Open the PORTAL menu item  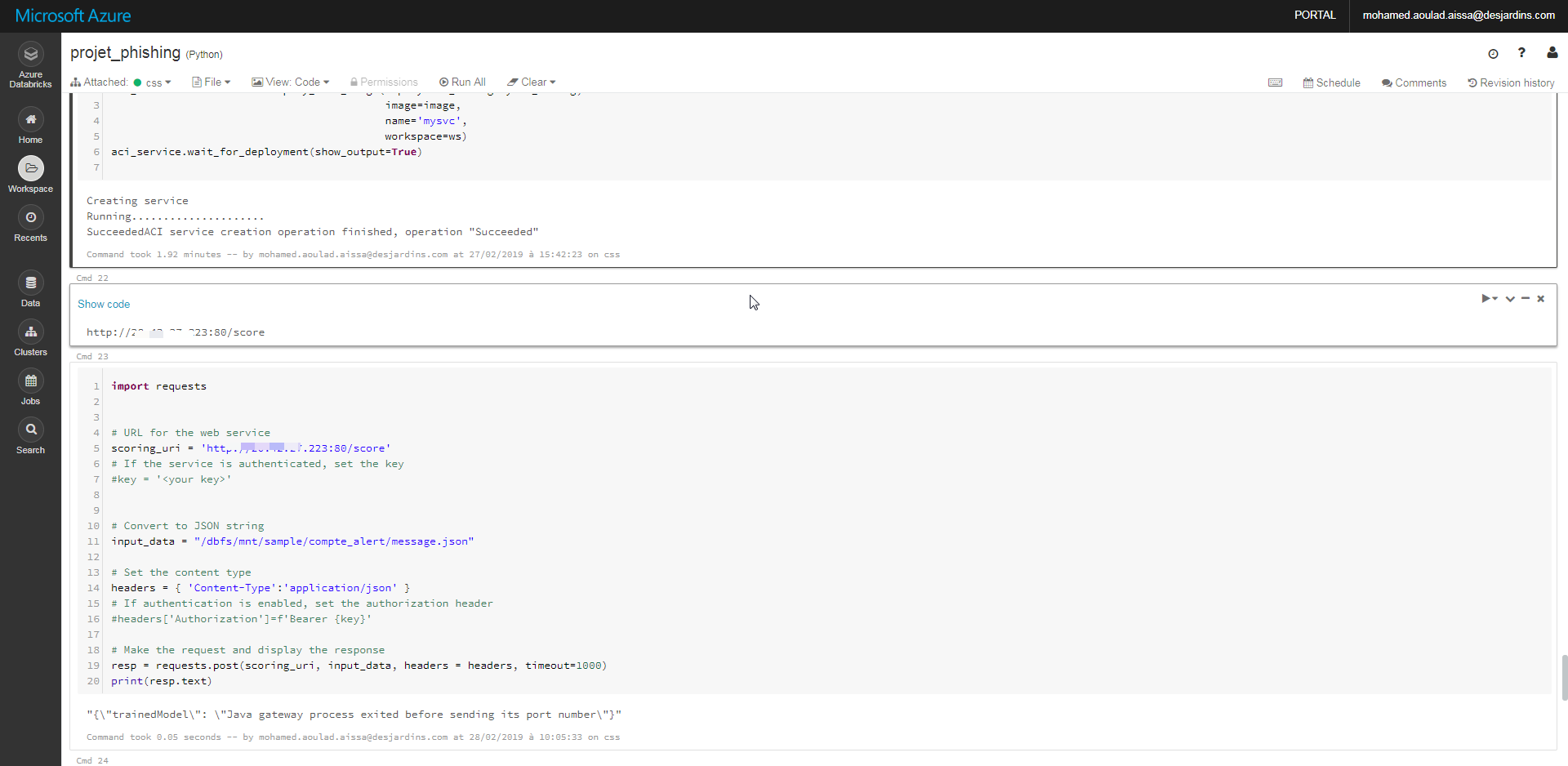tap(1315, 15)
